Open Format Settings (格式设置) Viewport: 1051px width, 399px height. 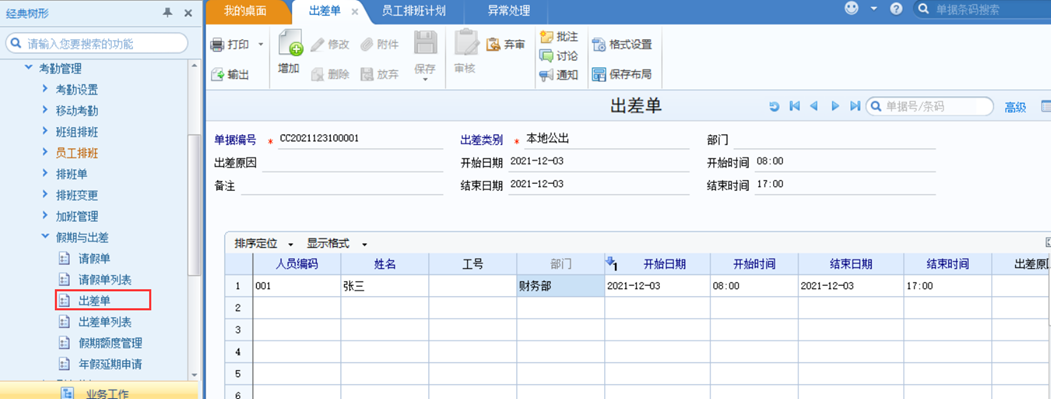(622, 44)
